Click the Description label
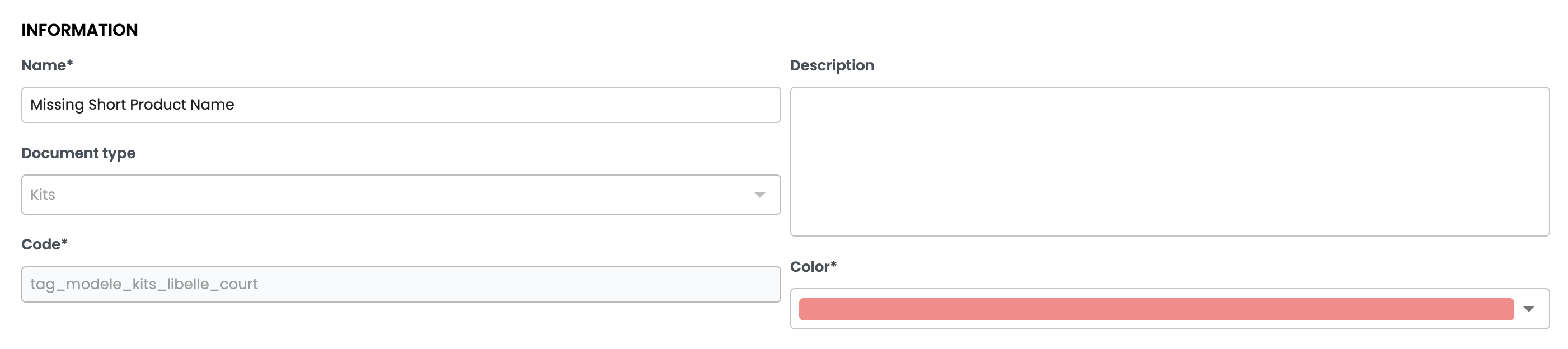Screen dimensions: 1568x349 [x=832, y=65]
